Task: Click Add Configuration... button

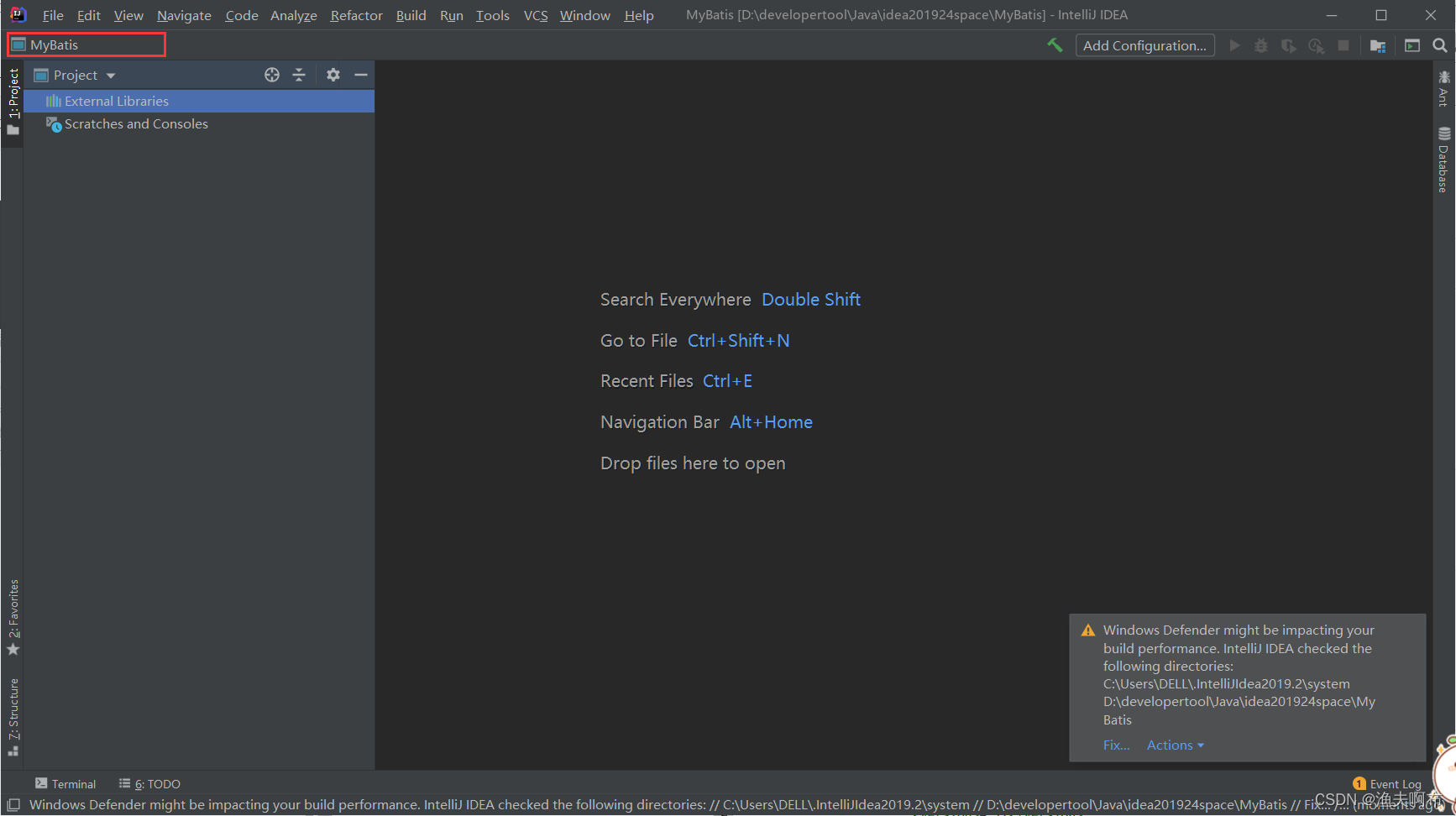Action: (1144, 45)
